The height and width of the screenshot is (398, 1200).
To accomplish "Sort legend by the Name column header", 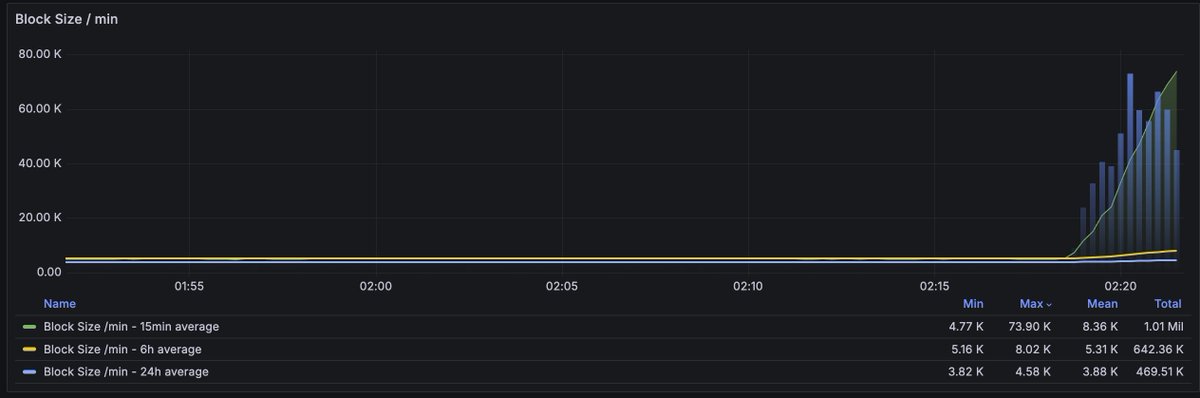I will point(59,303).
